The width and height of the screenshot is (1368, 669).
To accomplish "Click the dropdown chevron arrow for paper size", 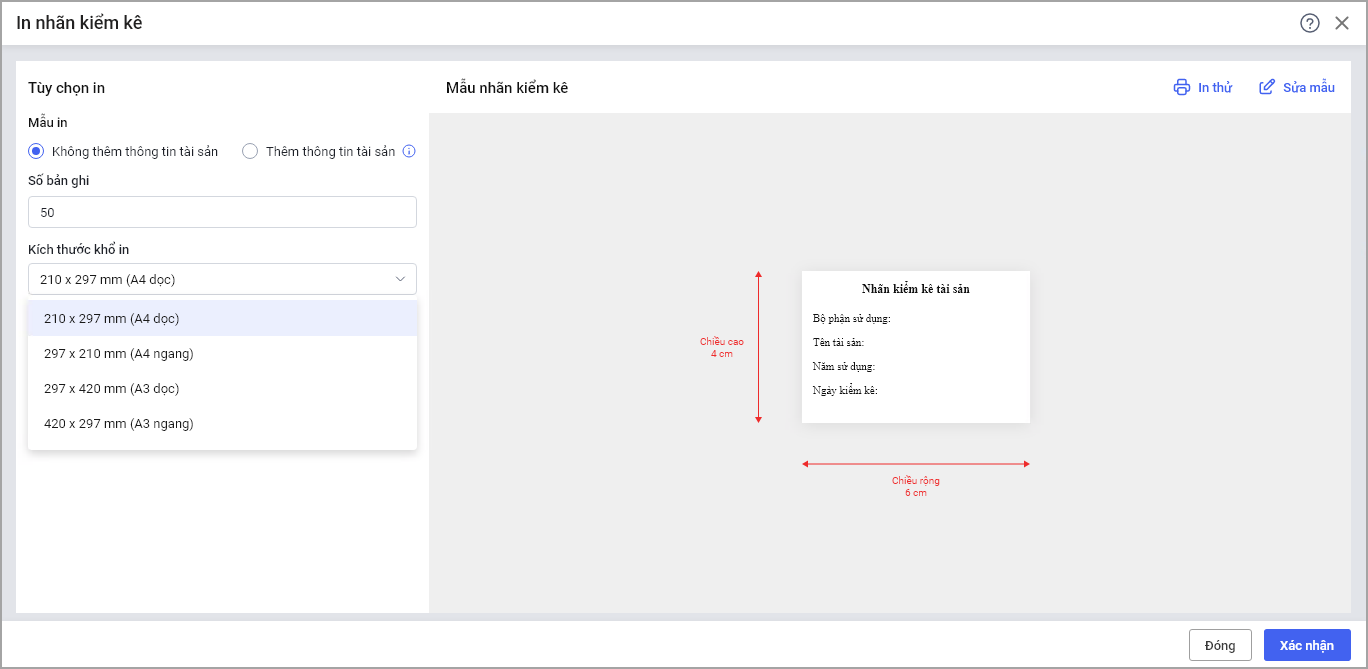I will click(401, 279).
